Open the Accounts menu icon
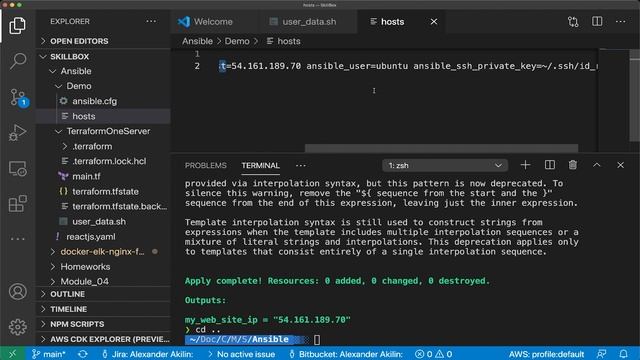The height and width of the screenshot is (360, 640). click(x=18, y=291)
